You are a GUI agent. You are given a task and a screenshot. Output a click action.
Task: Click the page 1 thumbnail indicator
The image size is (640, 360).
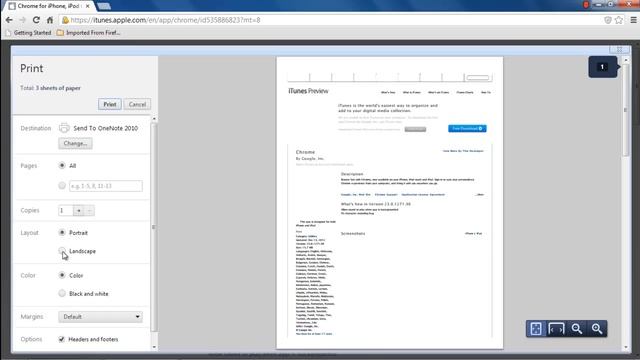(x=602, y=67)
